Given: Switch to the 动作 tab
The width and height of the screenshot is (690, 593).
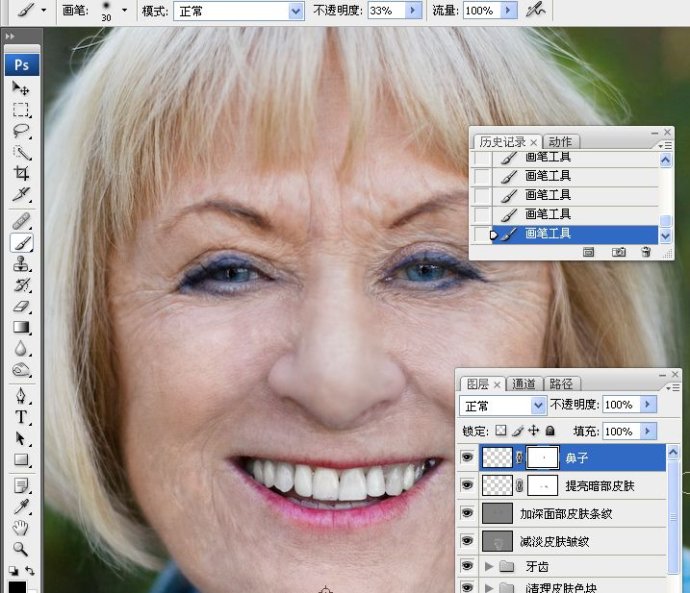Looking at the screenshot, I should [560, 142].
